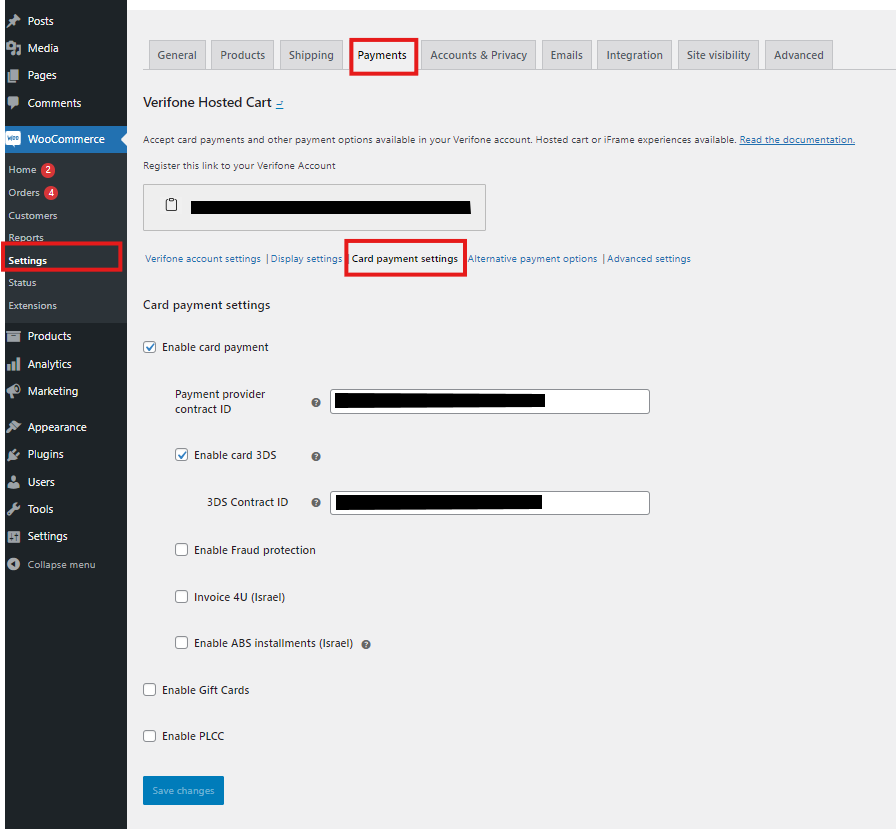Check Invoice 4U (Israel)
Screen dimensions: 896x829
tap(182, 596)
